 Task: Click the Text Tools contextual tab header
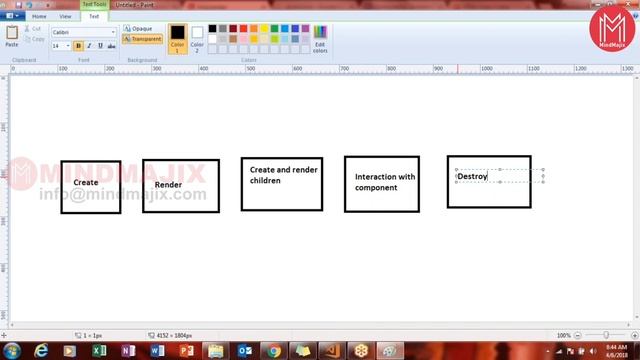[x=94, y=4]
